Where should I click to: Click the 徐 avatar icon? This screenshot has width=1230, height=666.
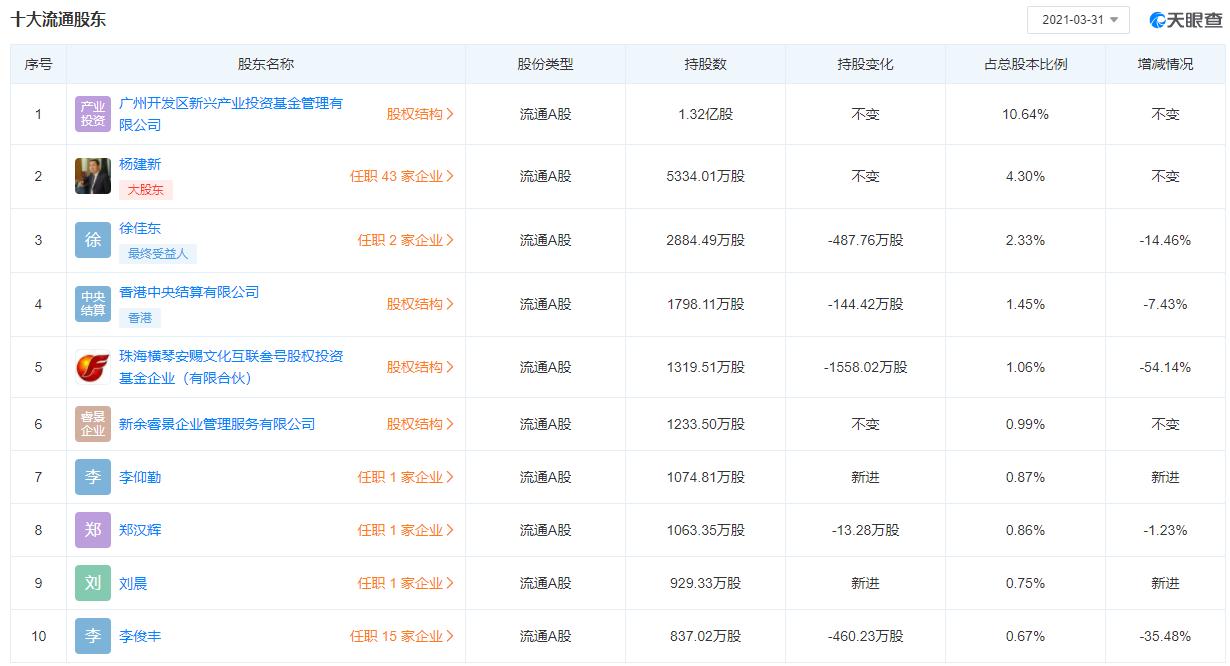(93, 240)
